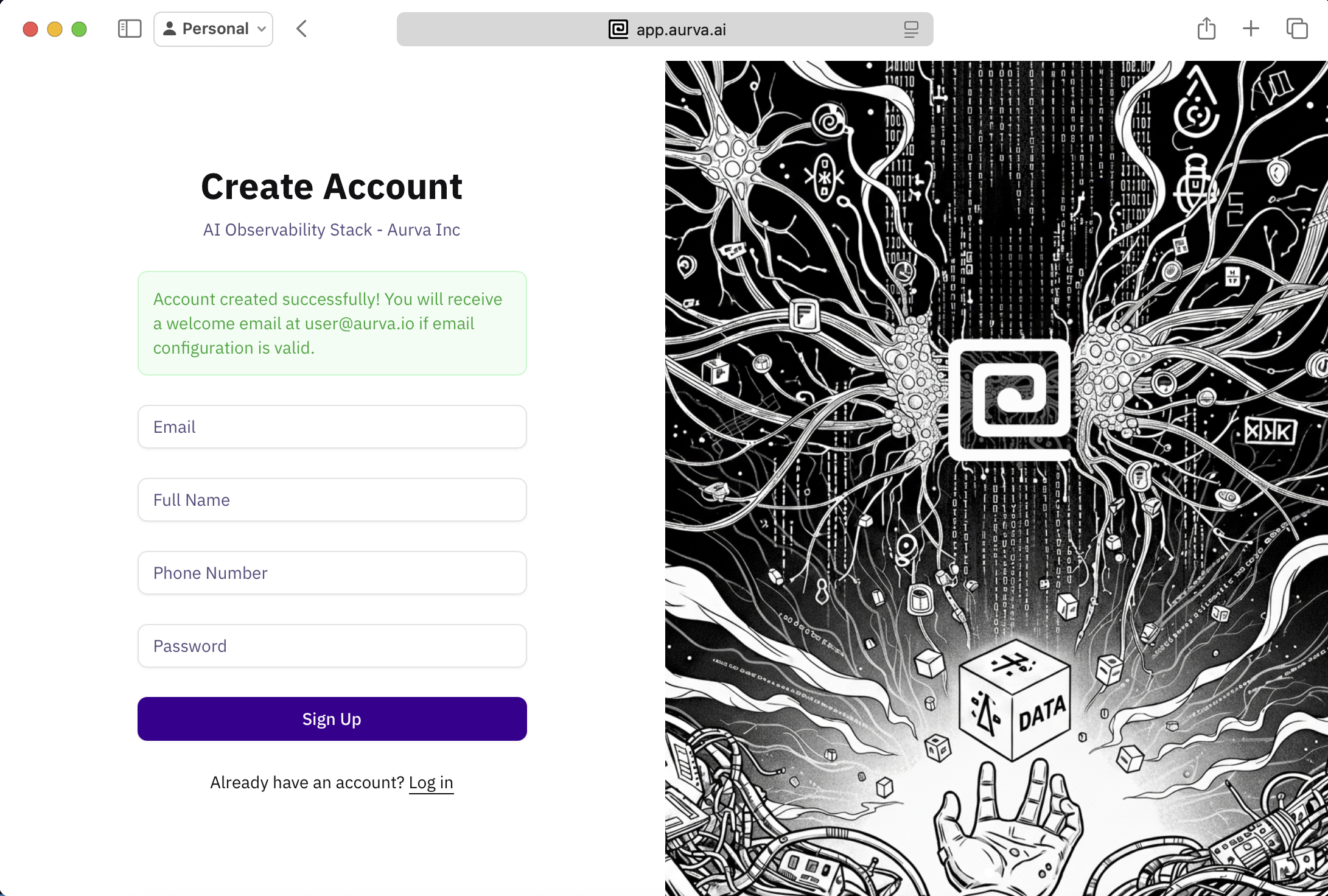Screen dimensions: 1328x896
Task: Click the Aurva logo in the artwork
Action: [x=1010, y=399]
